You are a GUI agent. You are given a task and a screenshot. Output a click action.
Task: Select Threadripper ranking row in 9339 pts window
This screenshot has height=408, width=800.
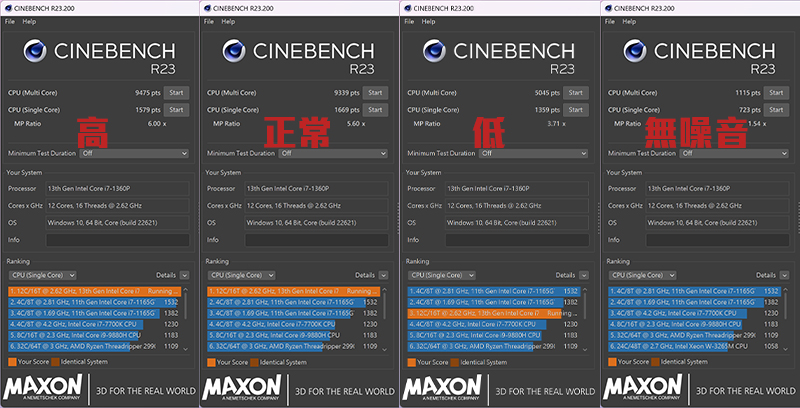coord(293,346)
